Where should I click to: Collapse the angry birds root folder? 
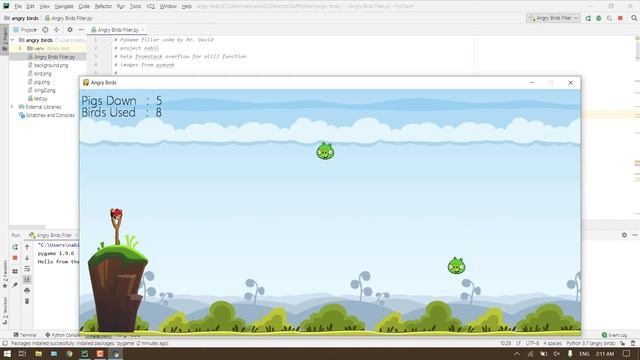12,40
